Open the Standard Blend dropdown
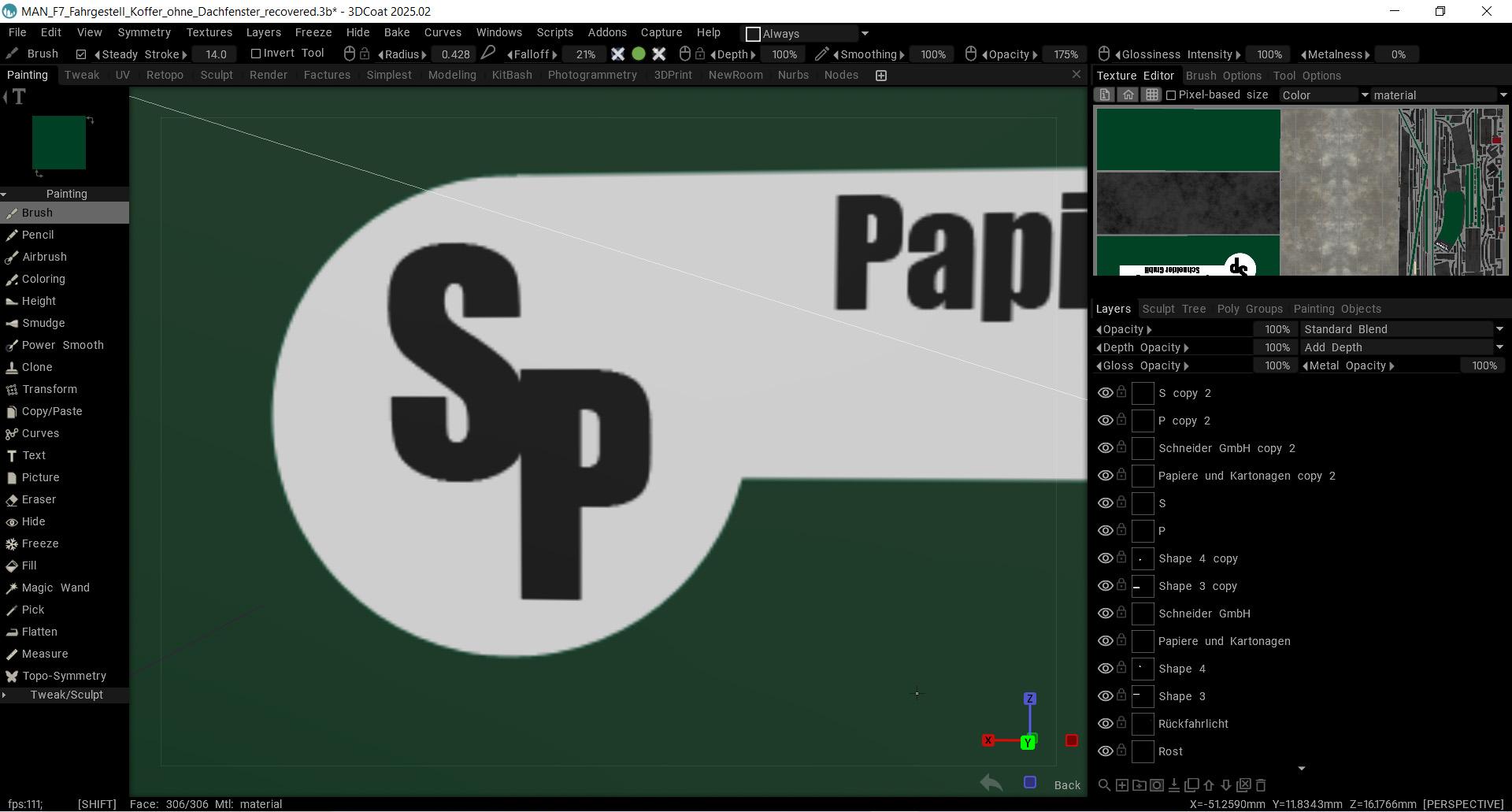 pos(1402,329)
